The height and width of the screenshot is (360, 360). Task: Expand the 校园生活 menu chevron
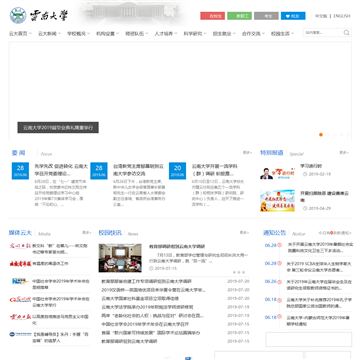pos(292,33)
